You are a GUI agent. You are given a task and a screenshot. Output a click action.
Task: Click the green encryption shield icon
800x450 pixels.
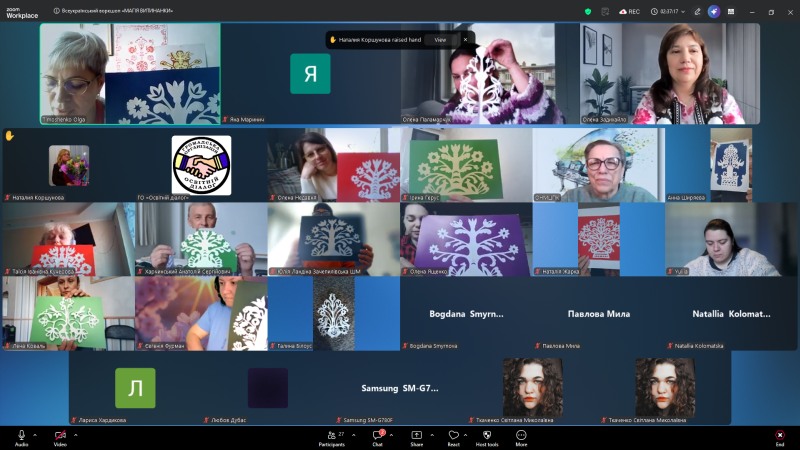click(x=588, y=11)
